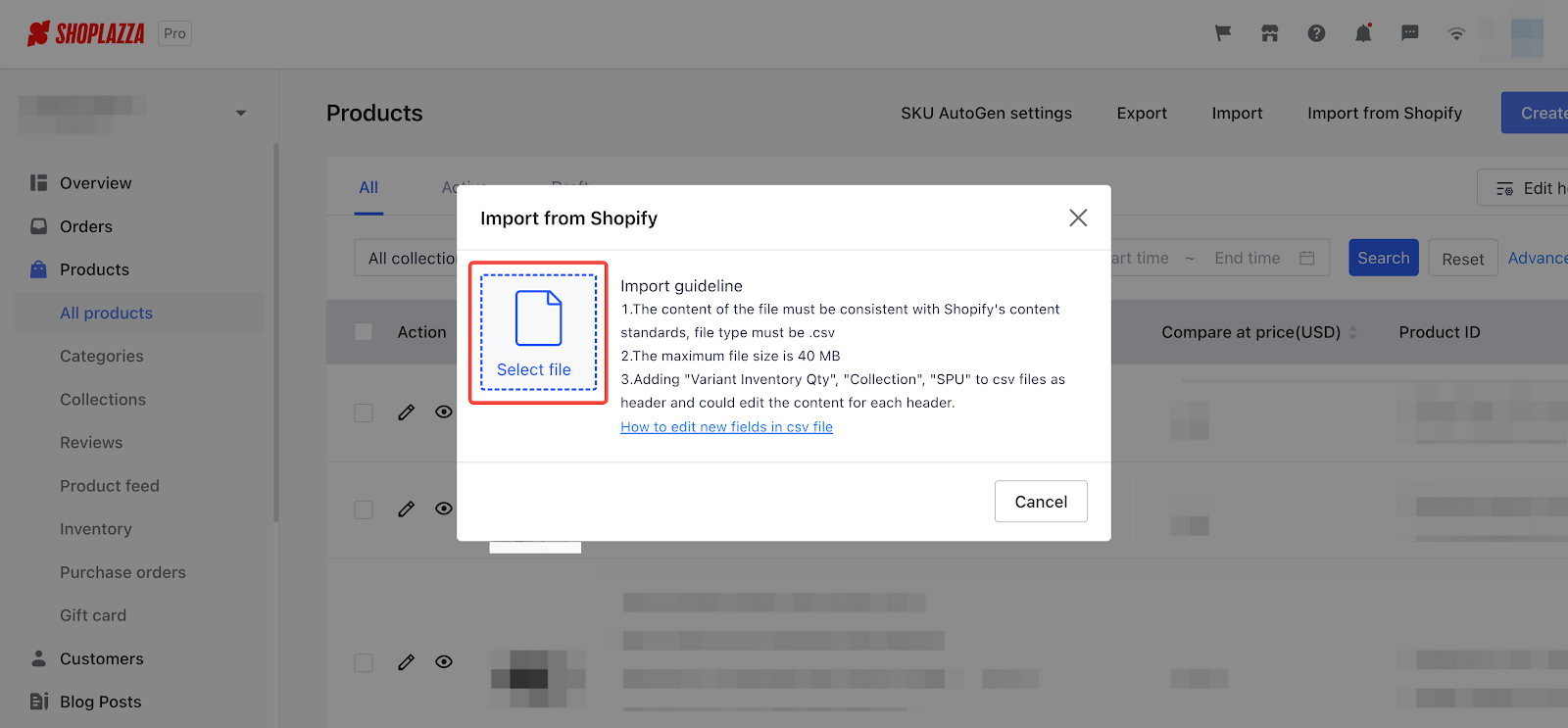Viewport: 1568px width, 728px height.
Task: Click the Import button
Action: click(1237, 113)
